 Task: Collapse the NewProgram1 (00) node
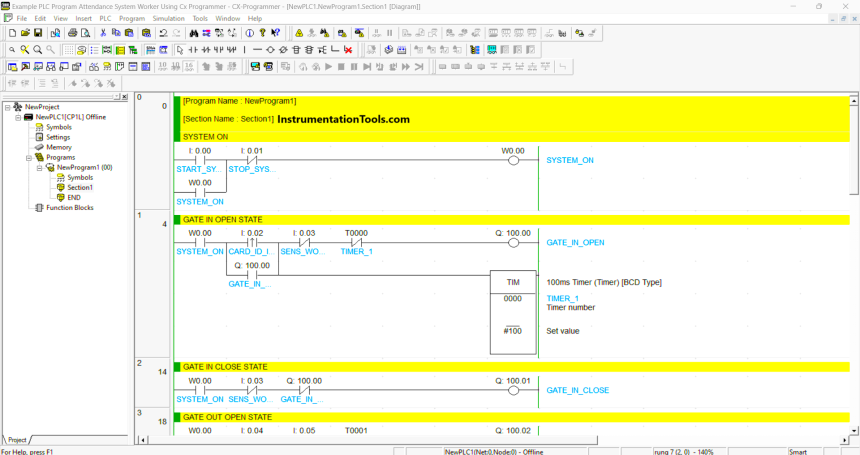[x=39, y=168]
